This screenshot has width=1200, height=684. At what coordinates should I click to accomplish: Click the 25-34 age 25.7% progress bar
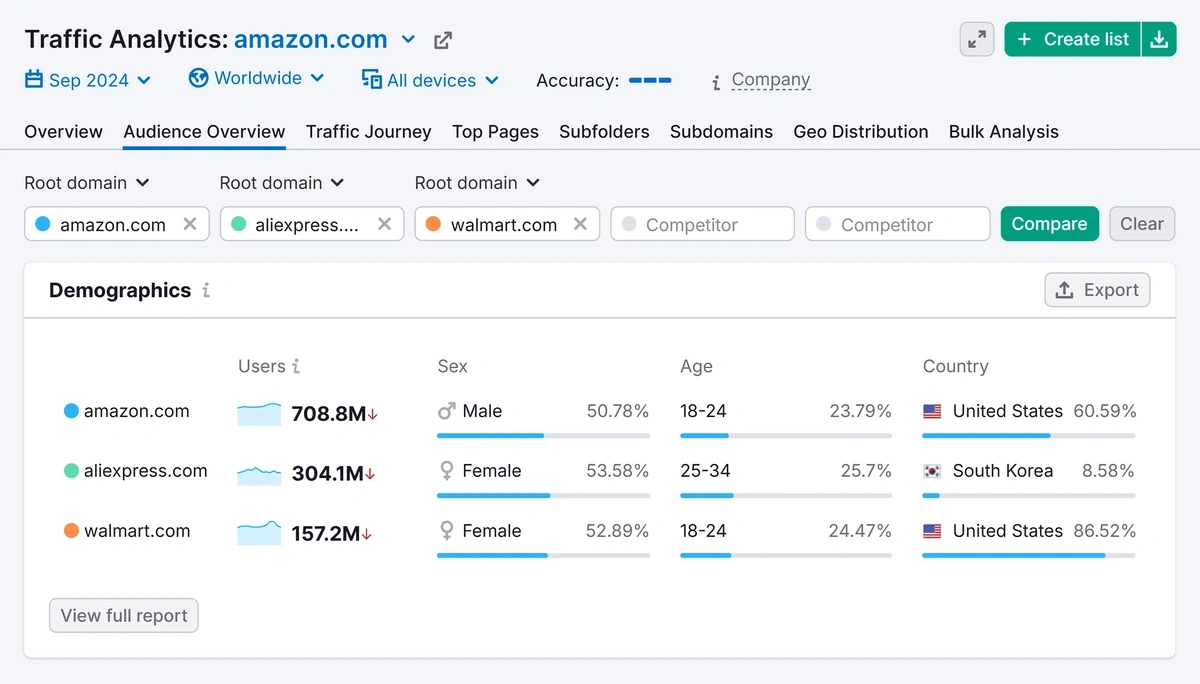(x=786, y=496)
